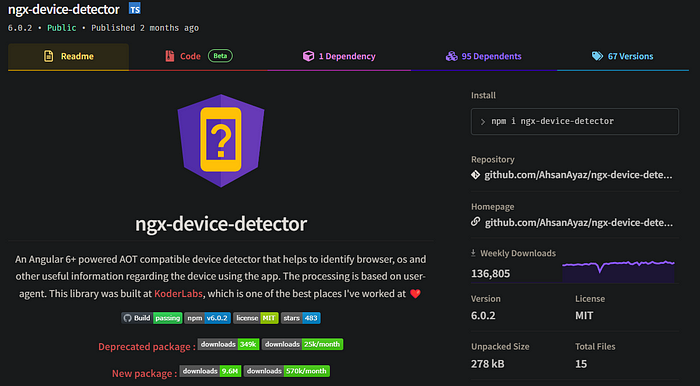Screen dimensions: 700x386
Task: Click the stars 483 badge
Action: (300, 318)
